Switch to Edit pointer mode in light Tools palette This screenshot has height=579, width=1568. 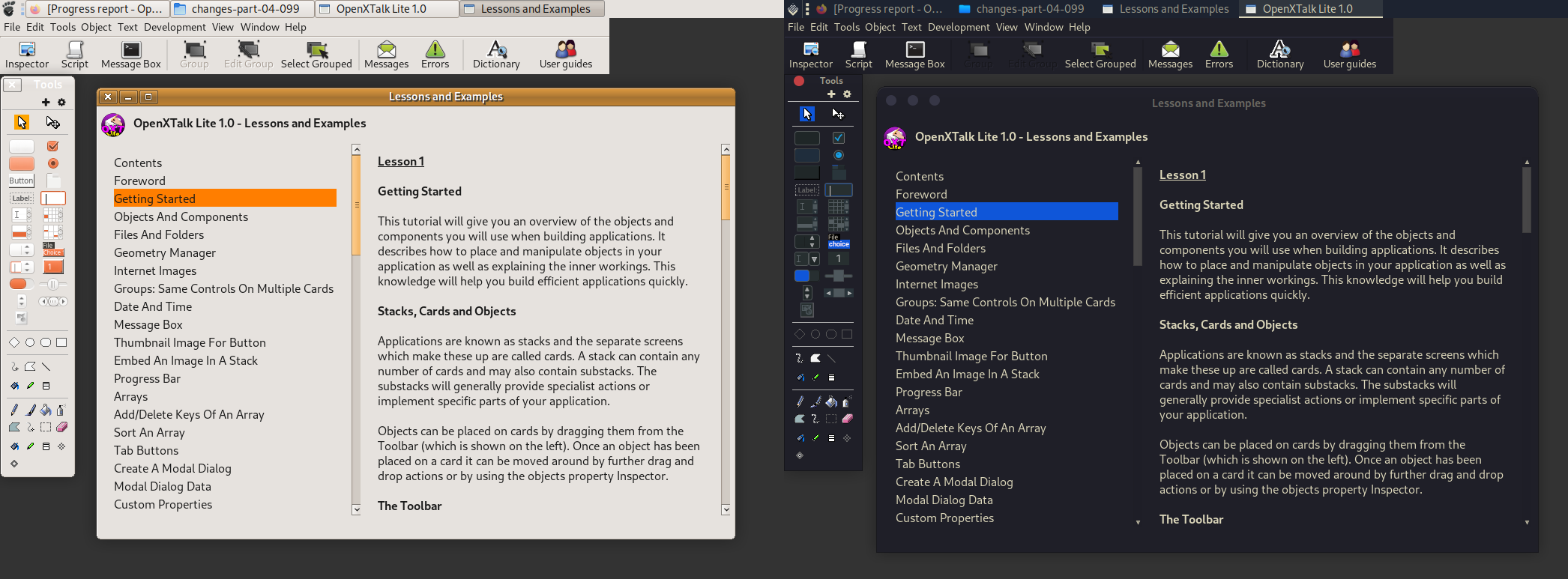(x=52, y=122)
